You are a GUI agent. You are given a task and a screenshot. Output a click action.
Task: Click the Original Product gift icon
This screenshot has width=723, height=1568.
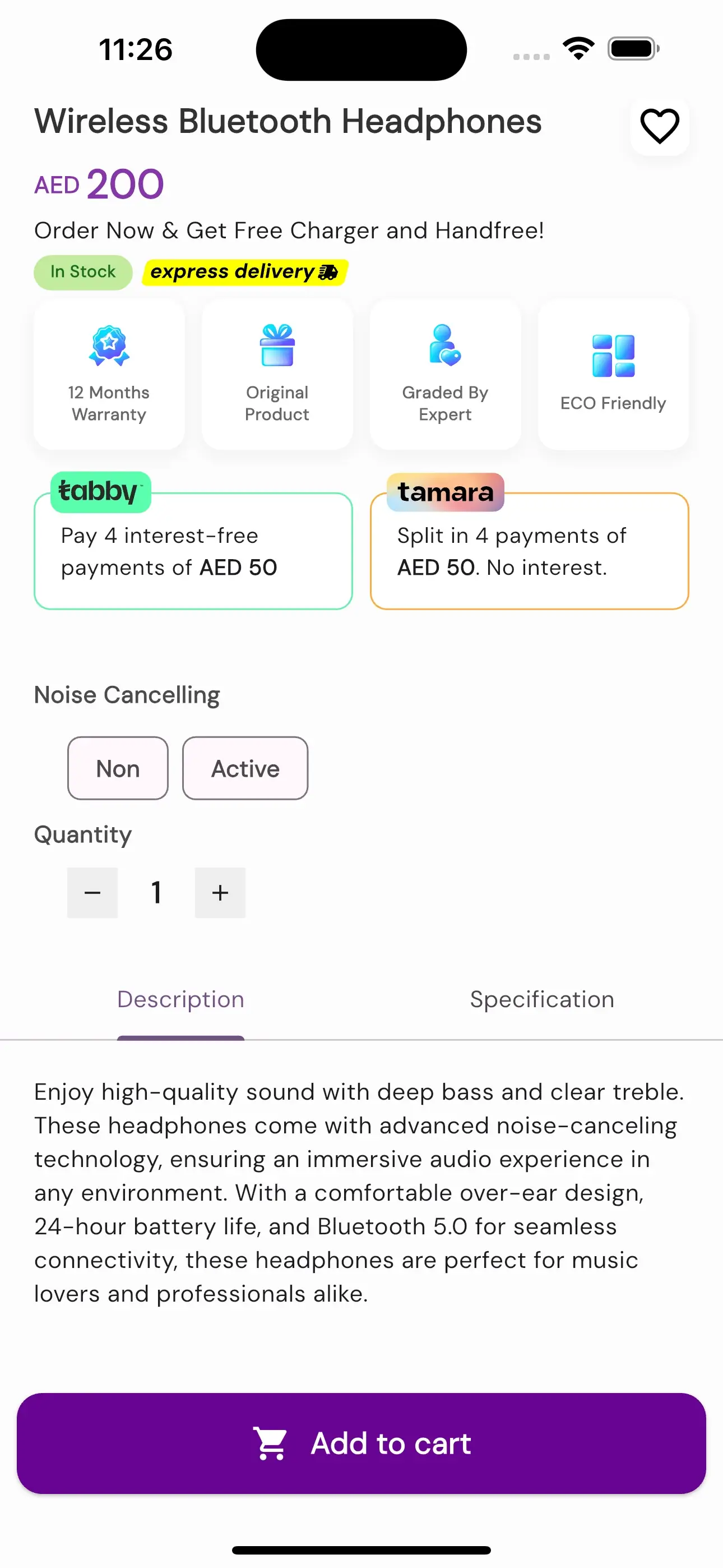277,345
